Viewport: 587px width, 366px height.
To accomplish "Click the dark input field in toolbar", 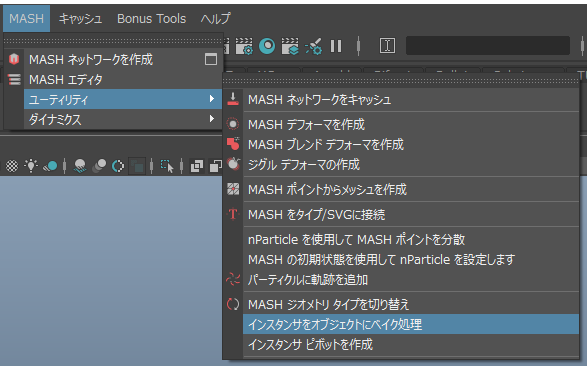I will (488, 46).
